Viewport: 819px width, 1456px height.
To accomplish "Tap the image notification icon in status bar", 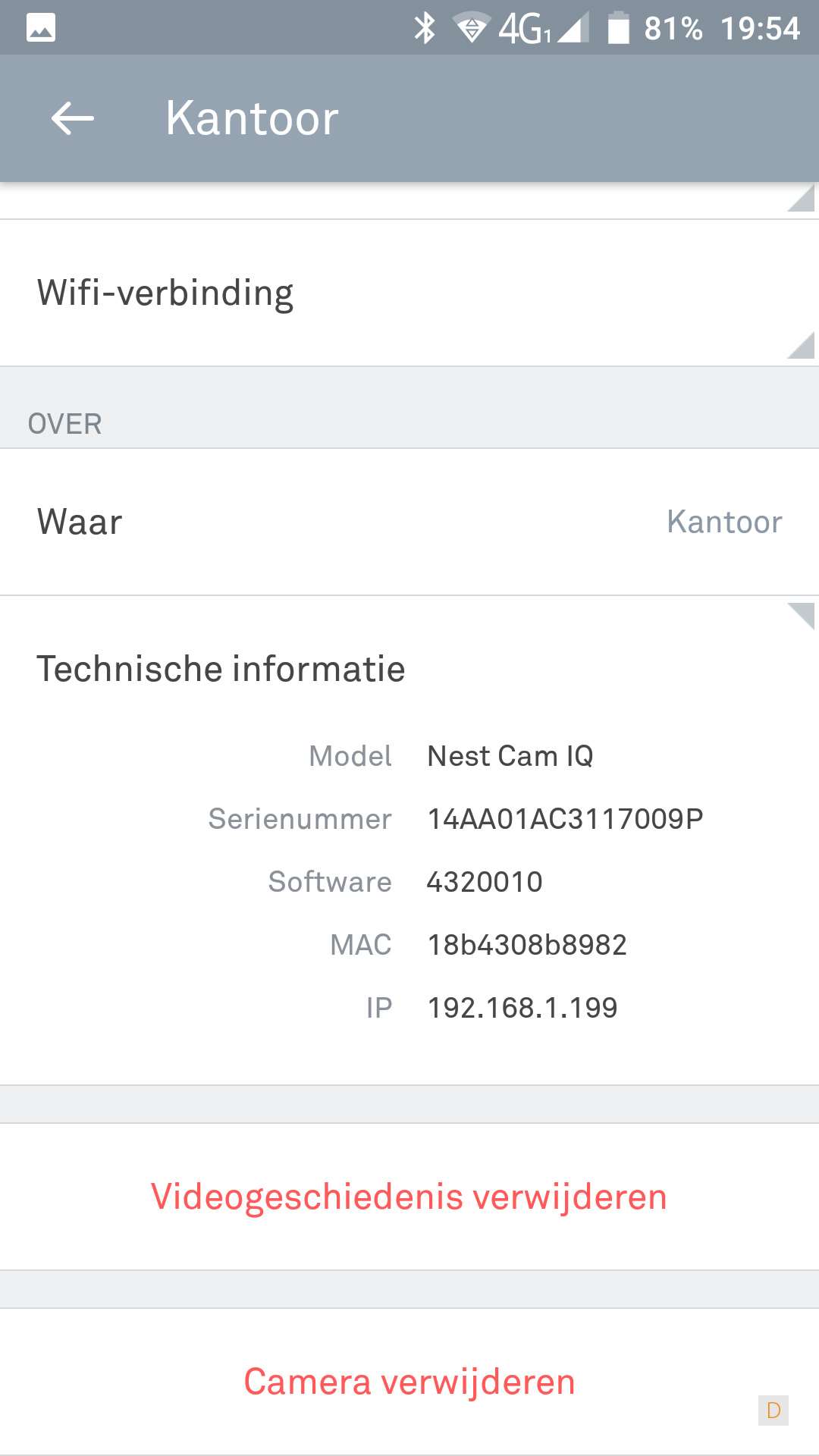I will pos(41,28).
